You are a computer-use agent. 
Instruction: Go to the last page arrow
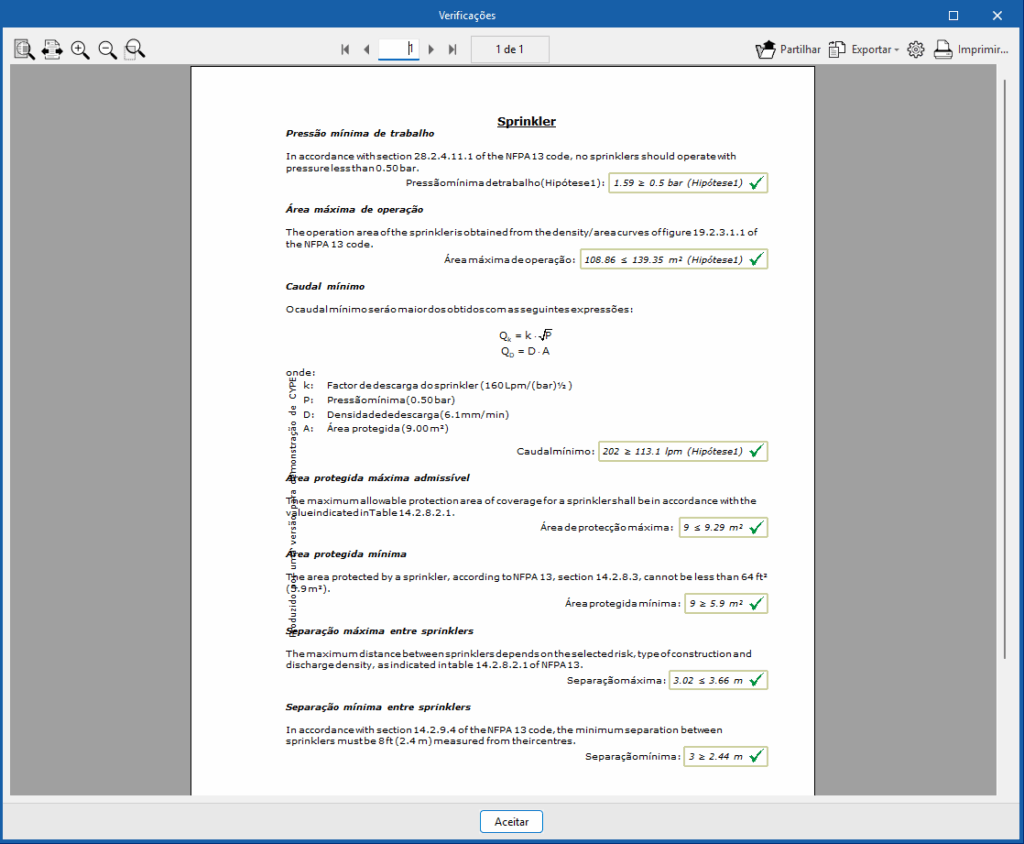pyautogui.click(x=452, y=49)
